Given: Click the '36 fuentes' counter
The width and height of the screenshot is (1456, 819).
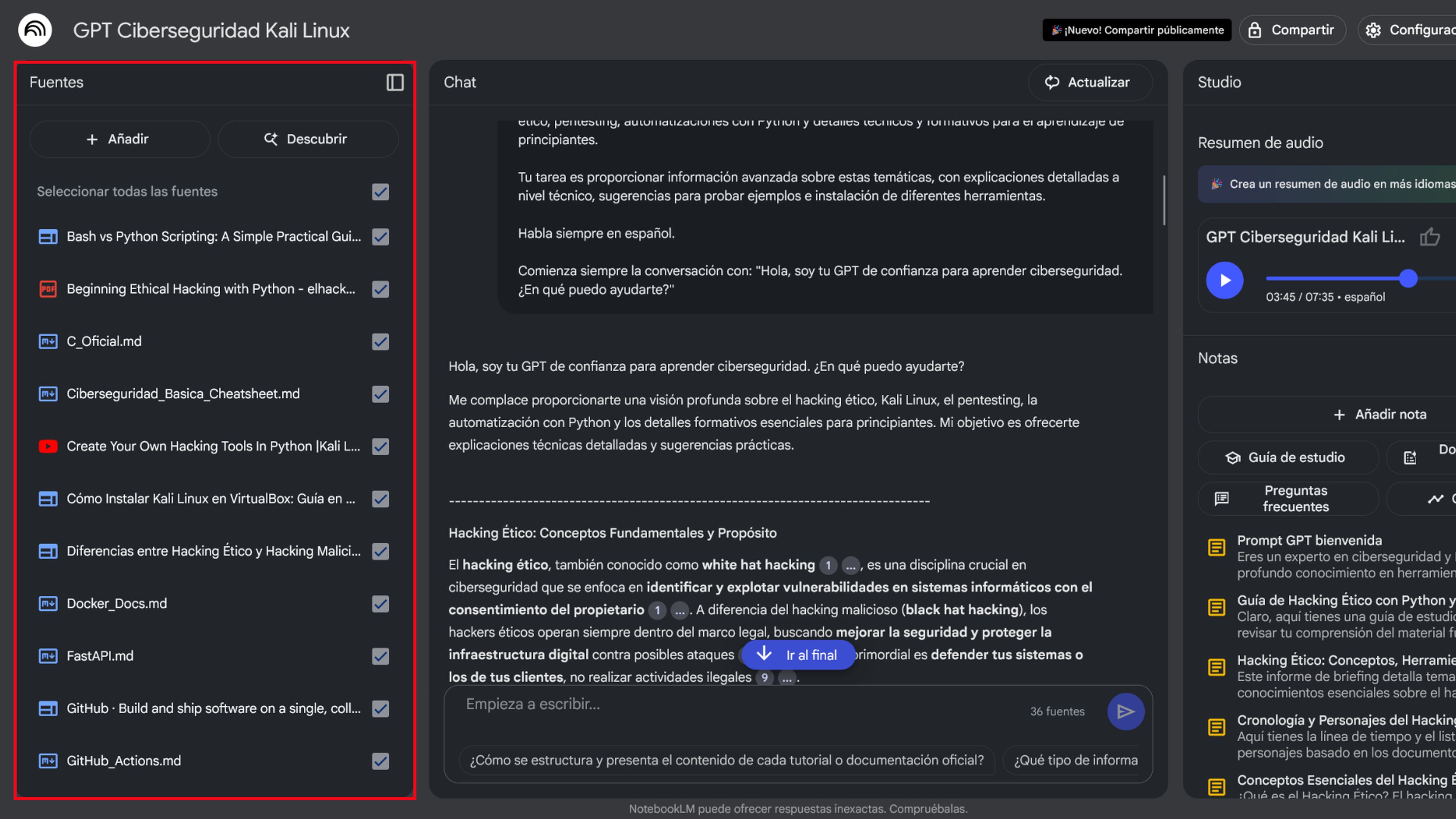Looking at the screenshot, I should [x=1057, y=712].
